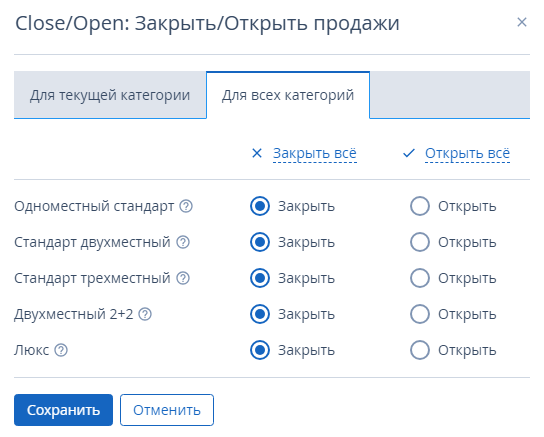Click the 'Отменить' button
Viewport: 544px width, 437px height.
coord(167,410)
